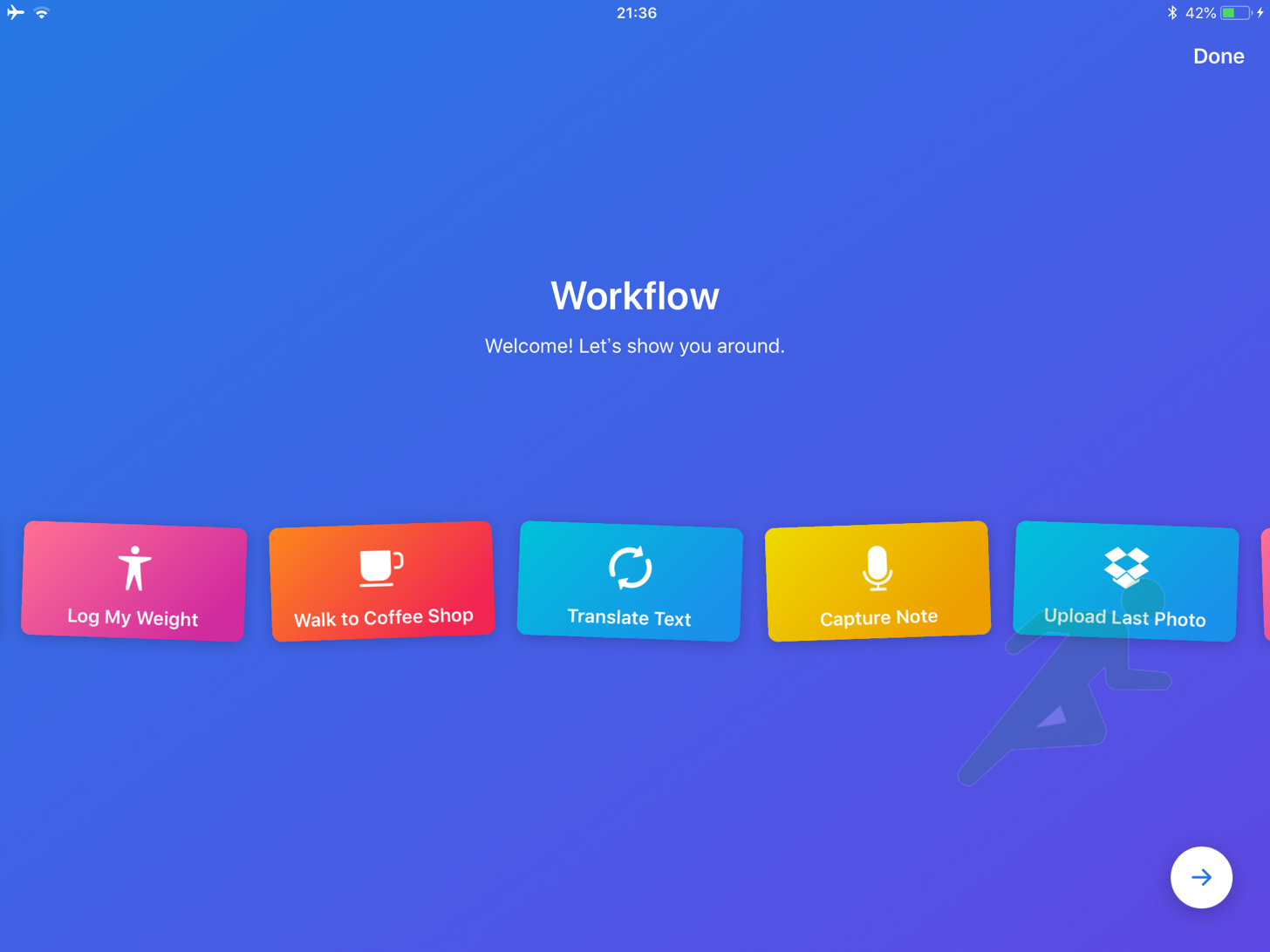Image resolution: width=1270 pixels, height=952 pixels.
Task: Tap the body figure icon
Action: click(134, 568)
